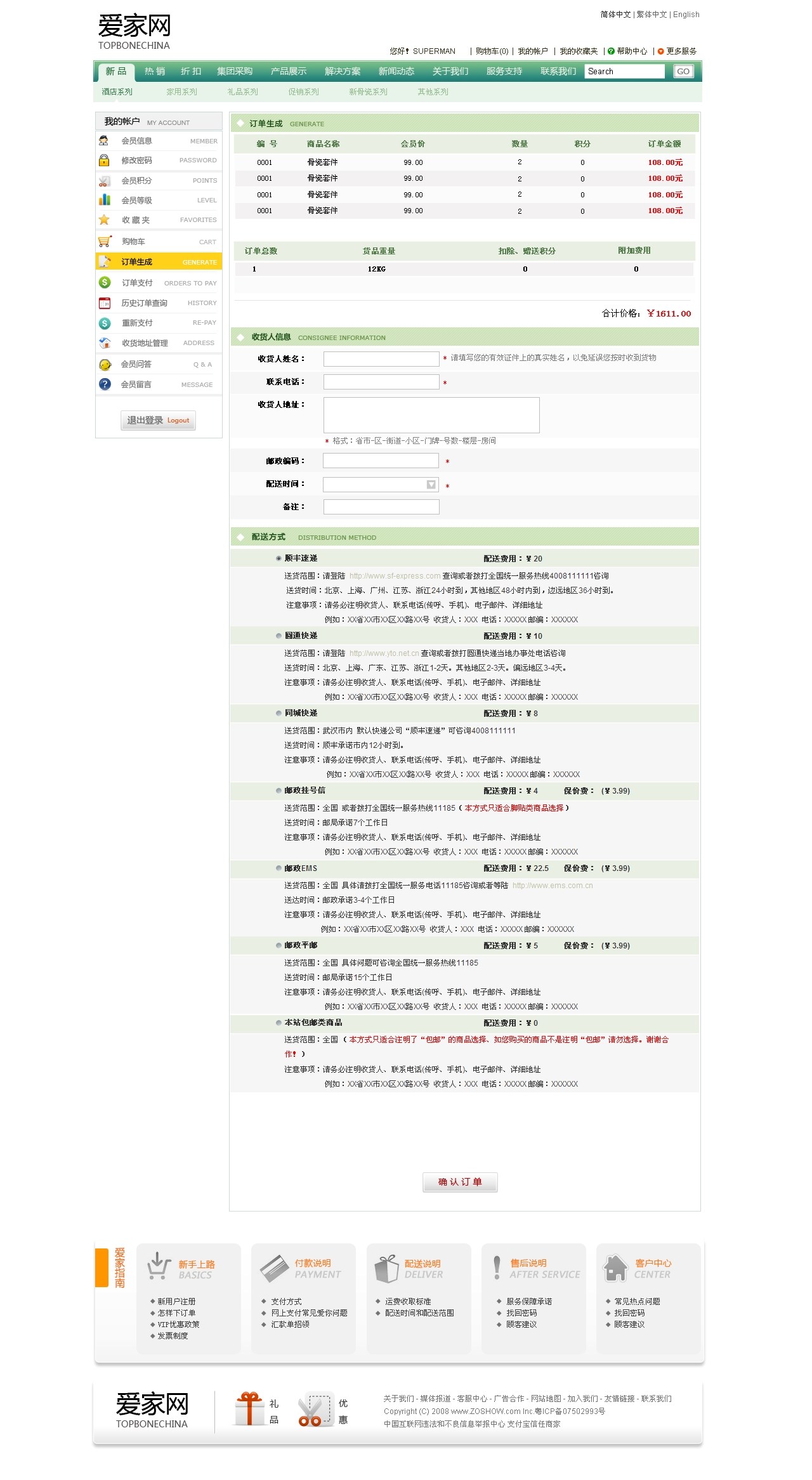Select 邮政EMS delivery radio button
812x1480 pixels.
click(278, 868)
